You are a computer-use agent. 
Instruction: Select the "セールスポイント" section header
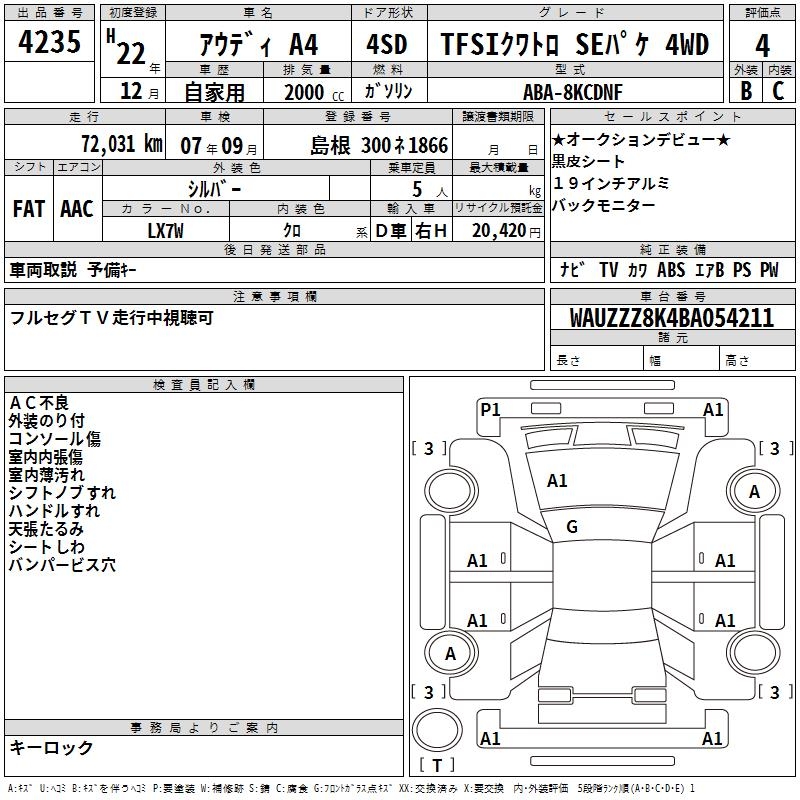(672, 116)
